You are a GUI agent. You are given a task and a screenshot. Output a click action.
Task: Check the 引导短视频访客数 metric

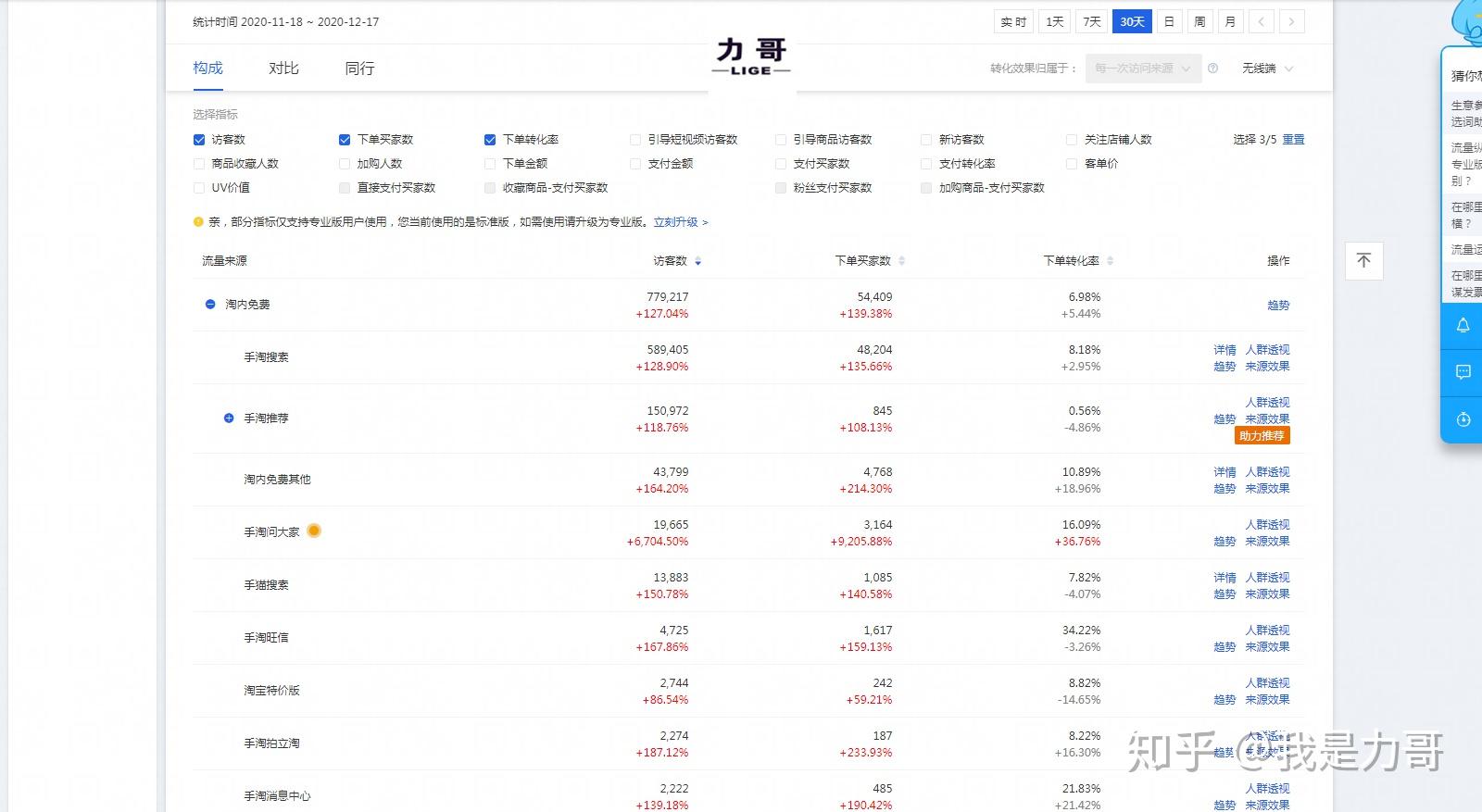tap(635, 140)
